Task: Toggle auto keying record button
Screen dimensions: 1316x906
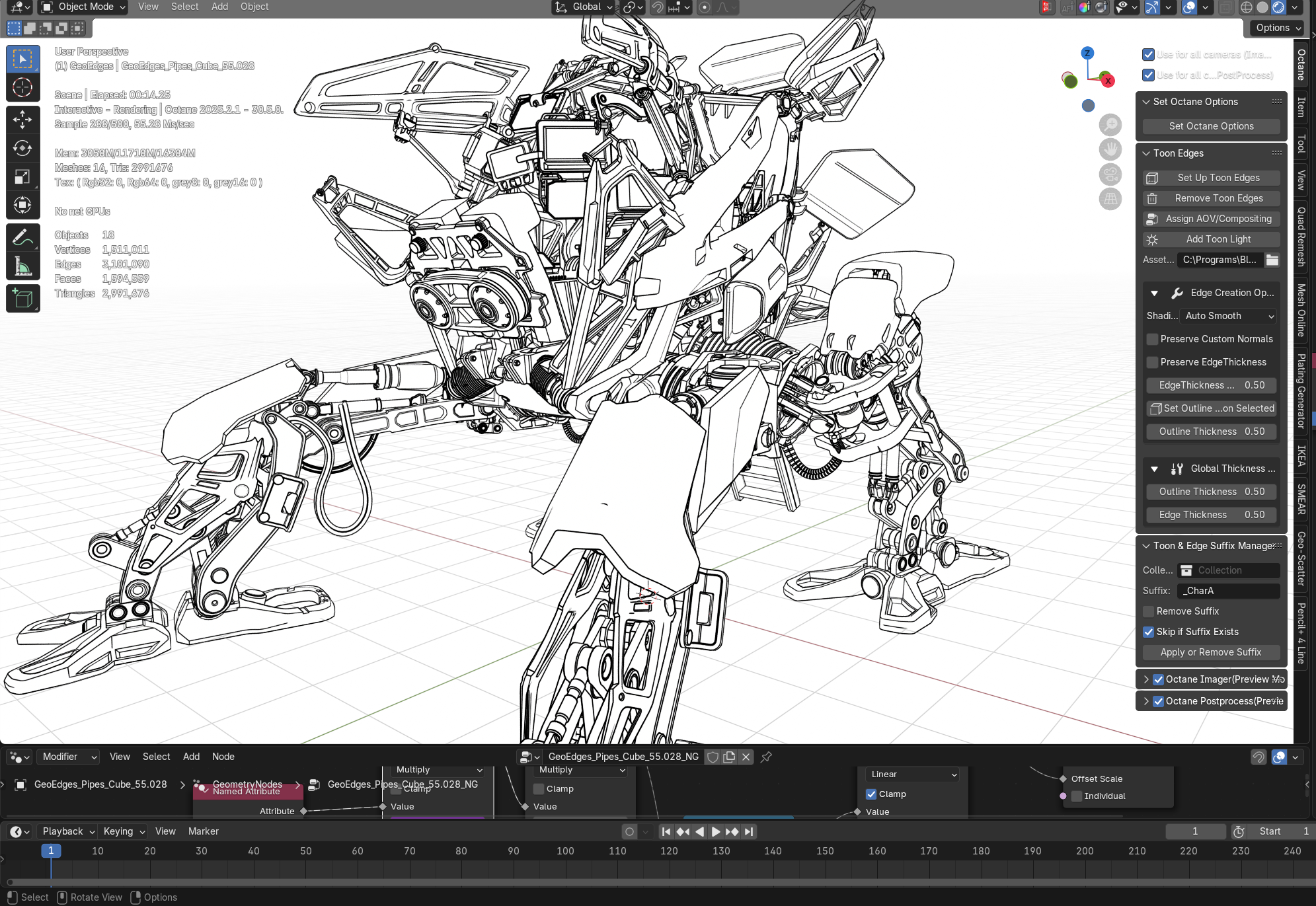Action: [x=629, y=832]
